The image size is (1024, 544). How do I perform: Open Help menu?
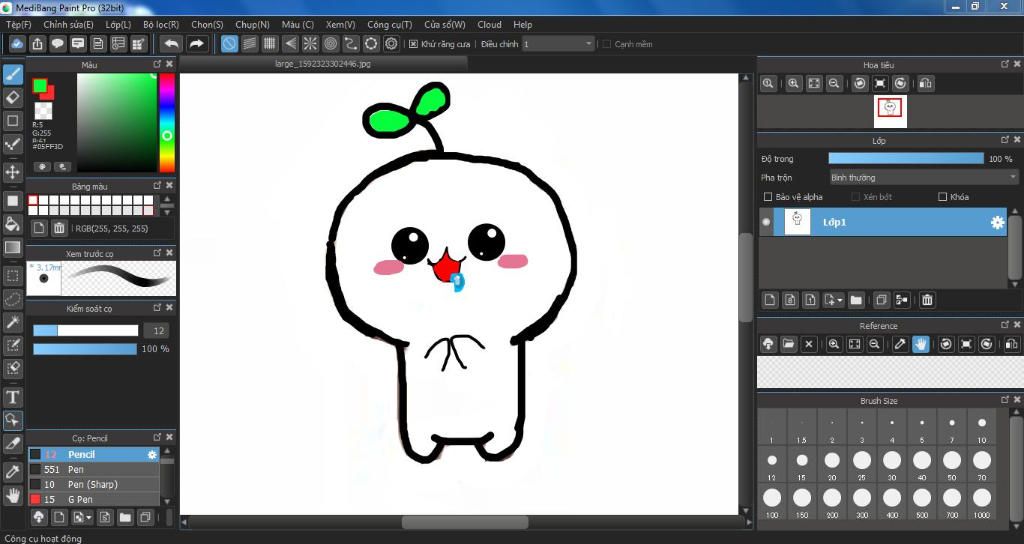tap(522, 24)
